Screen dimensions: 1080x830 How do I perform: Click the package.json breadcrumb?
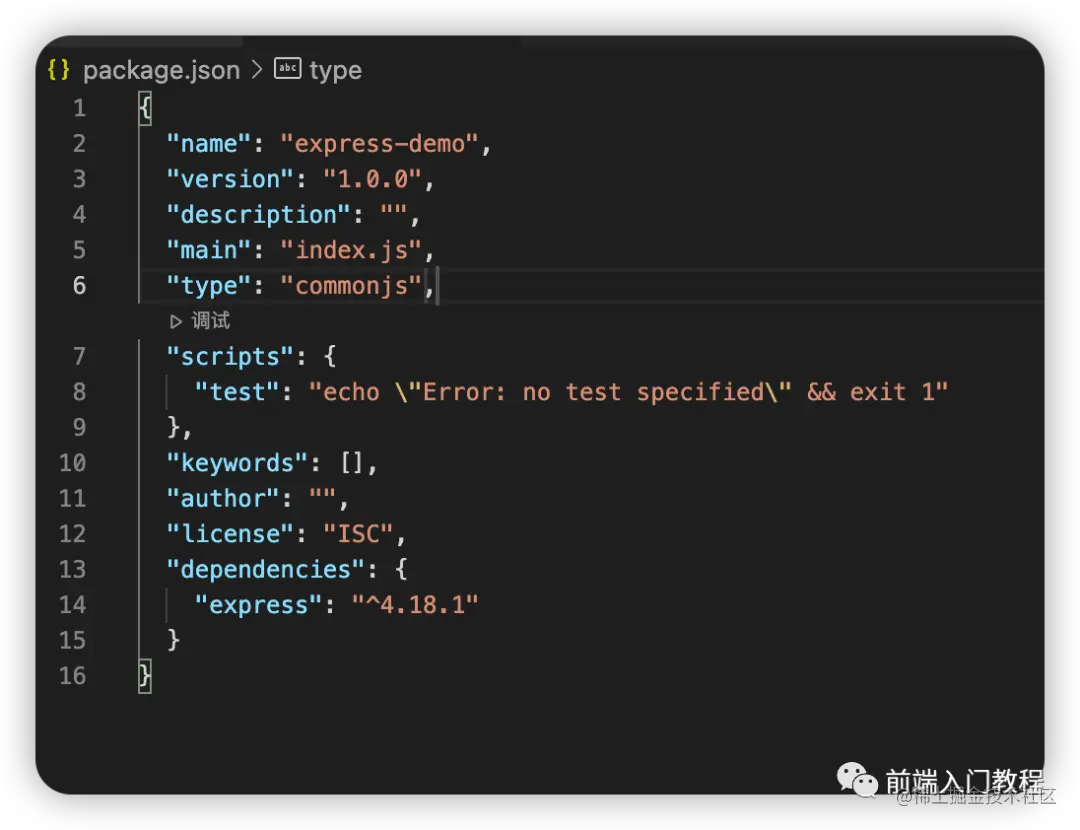point(161,70)
